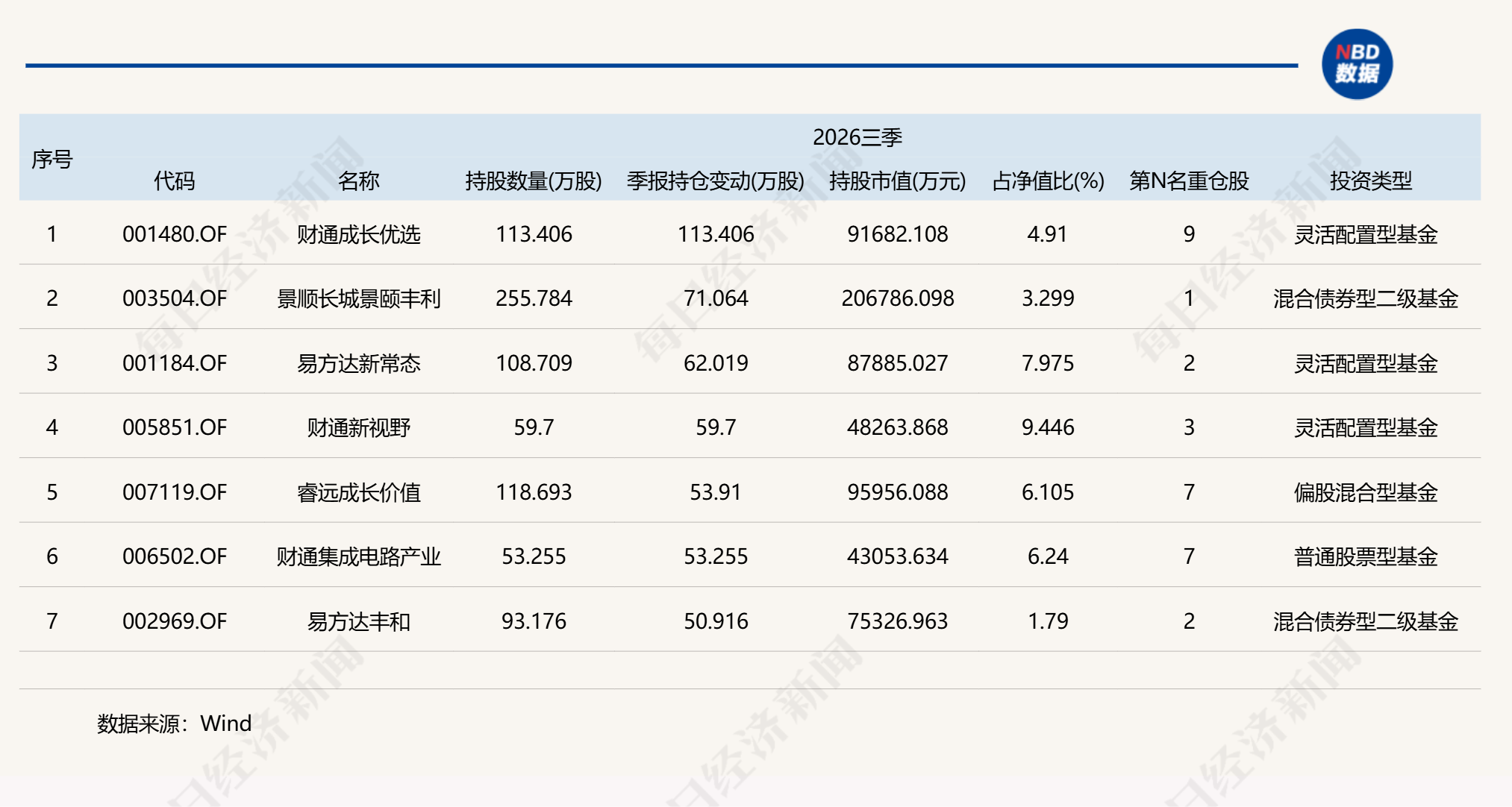Click net value ratio 7.975

tap(1048, 363)
